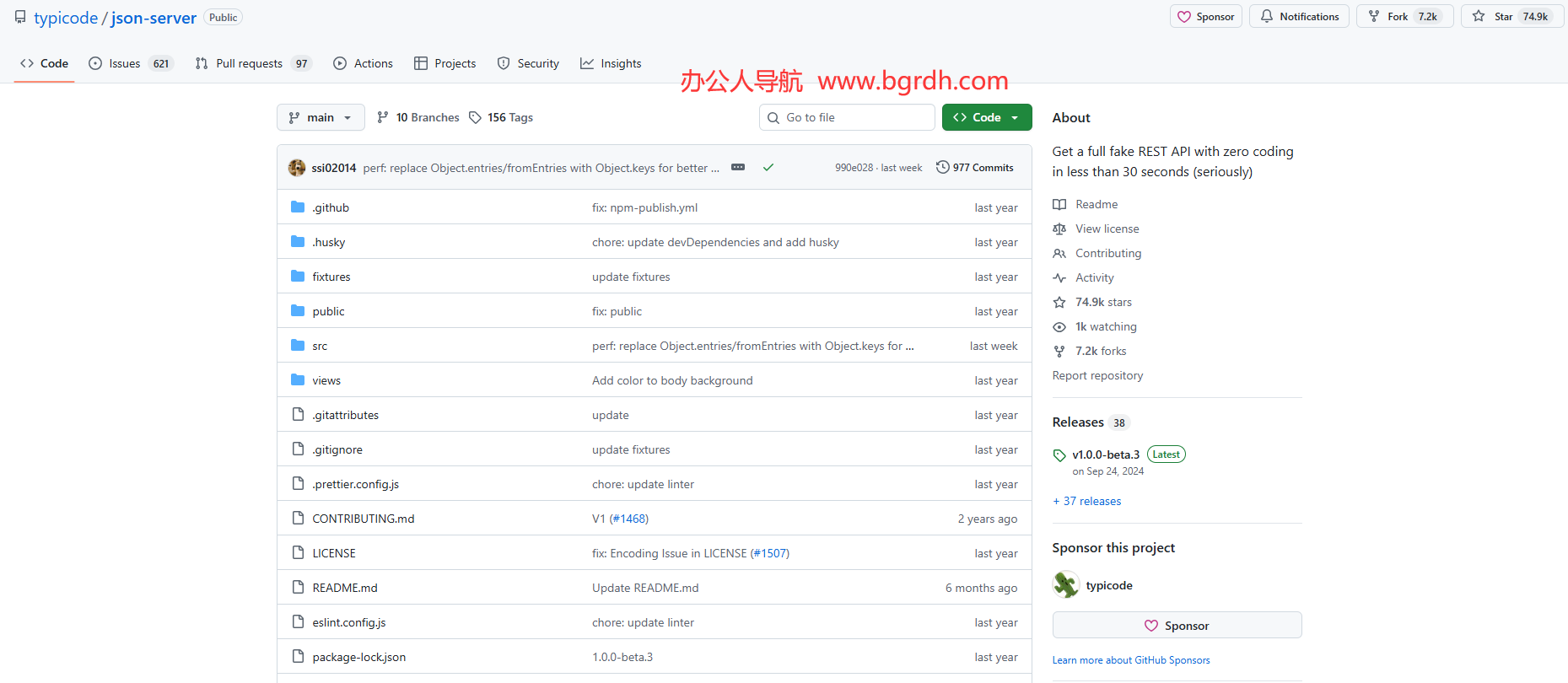Open the 977 Commits history
The image size is (1568, 683).
click(x=975, y=168)
